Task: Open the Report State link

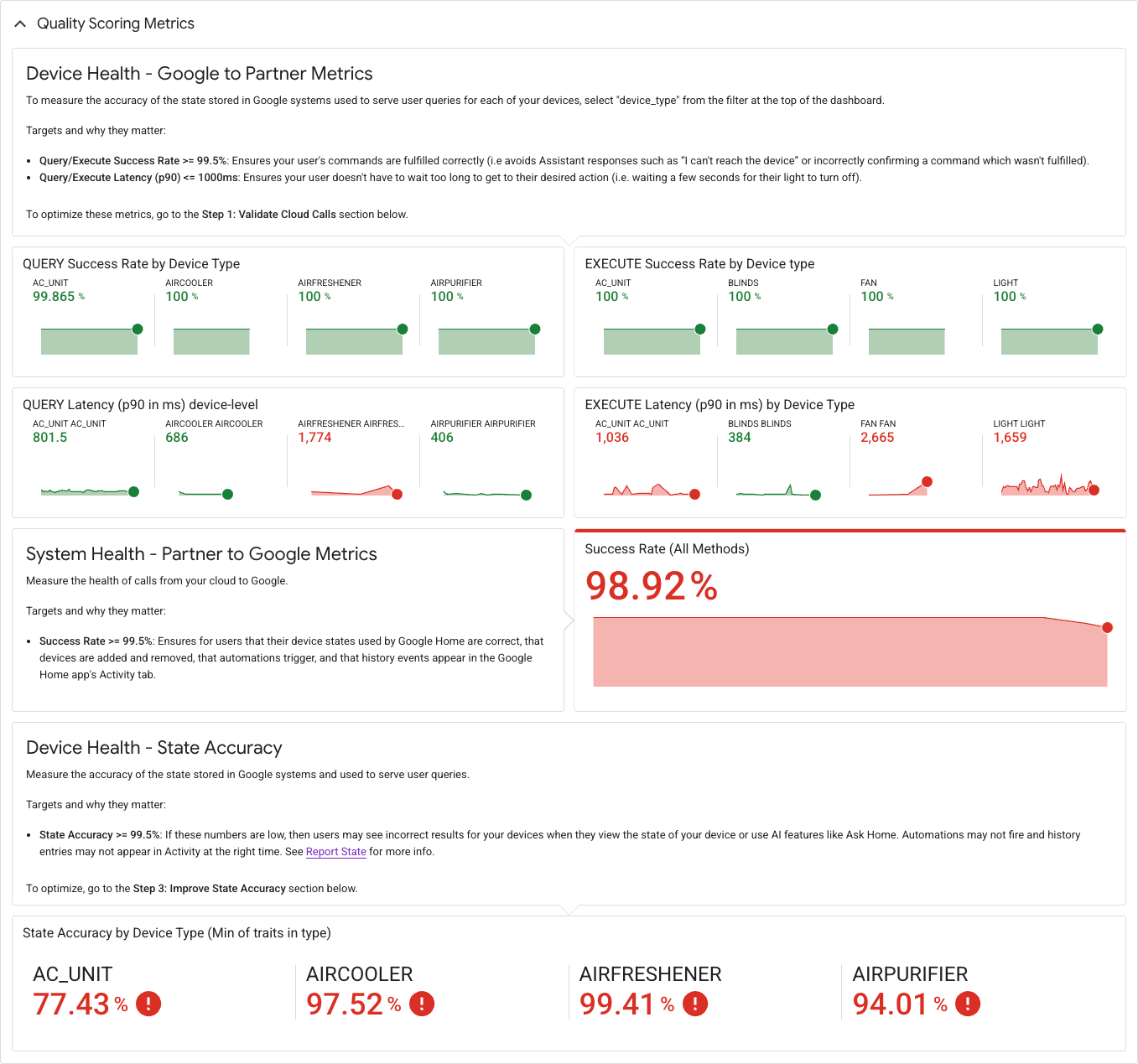Action: pyautogui.click(x=336, y=852)
